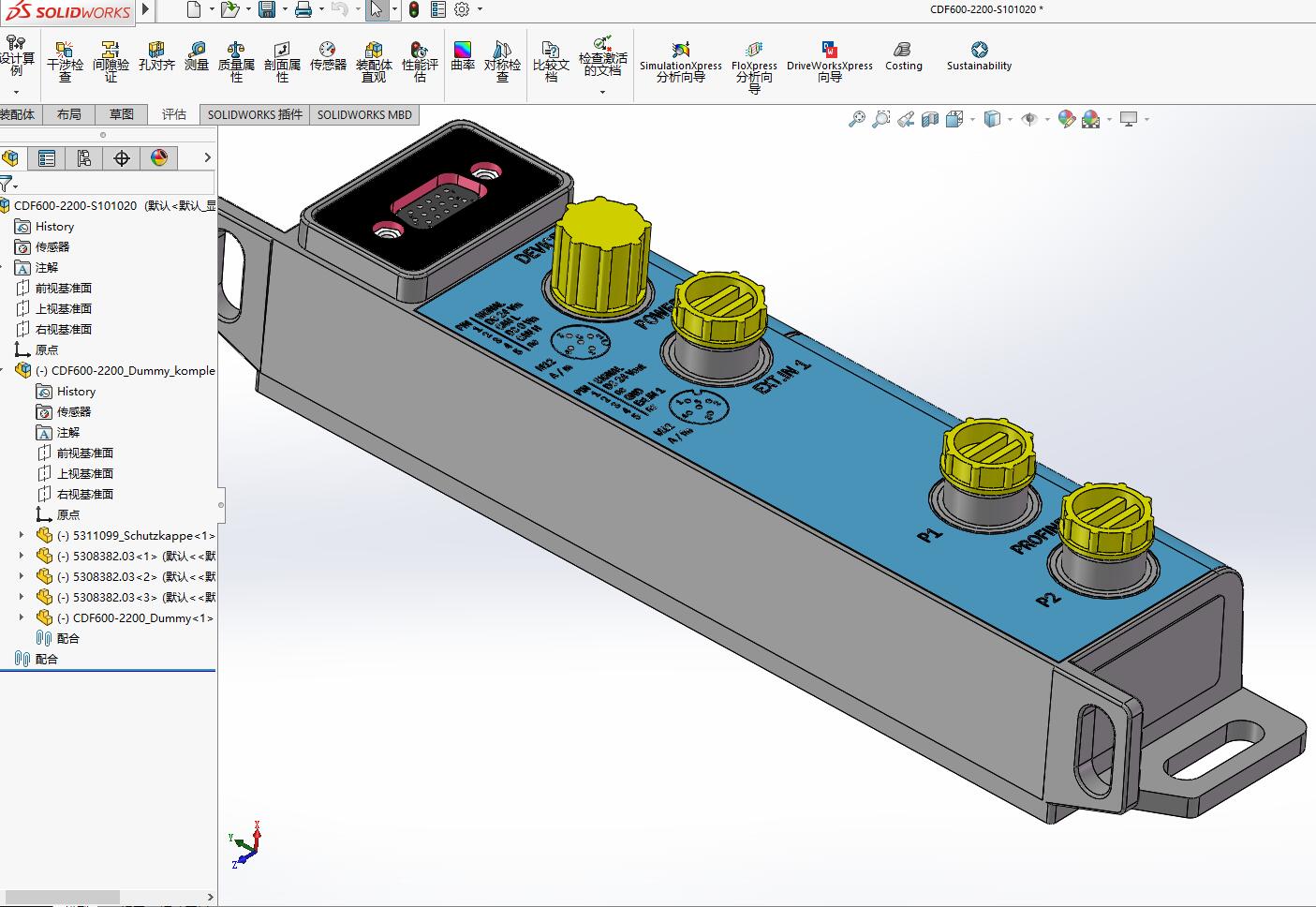Image resolution: width=1316 pixels, height=907 pixels.
Task: Click the Zoom to Area icon
Action: [880, 119]
